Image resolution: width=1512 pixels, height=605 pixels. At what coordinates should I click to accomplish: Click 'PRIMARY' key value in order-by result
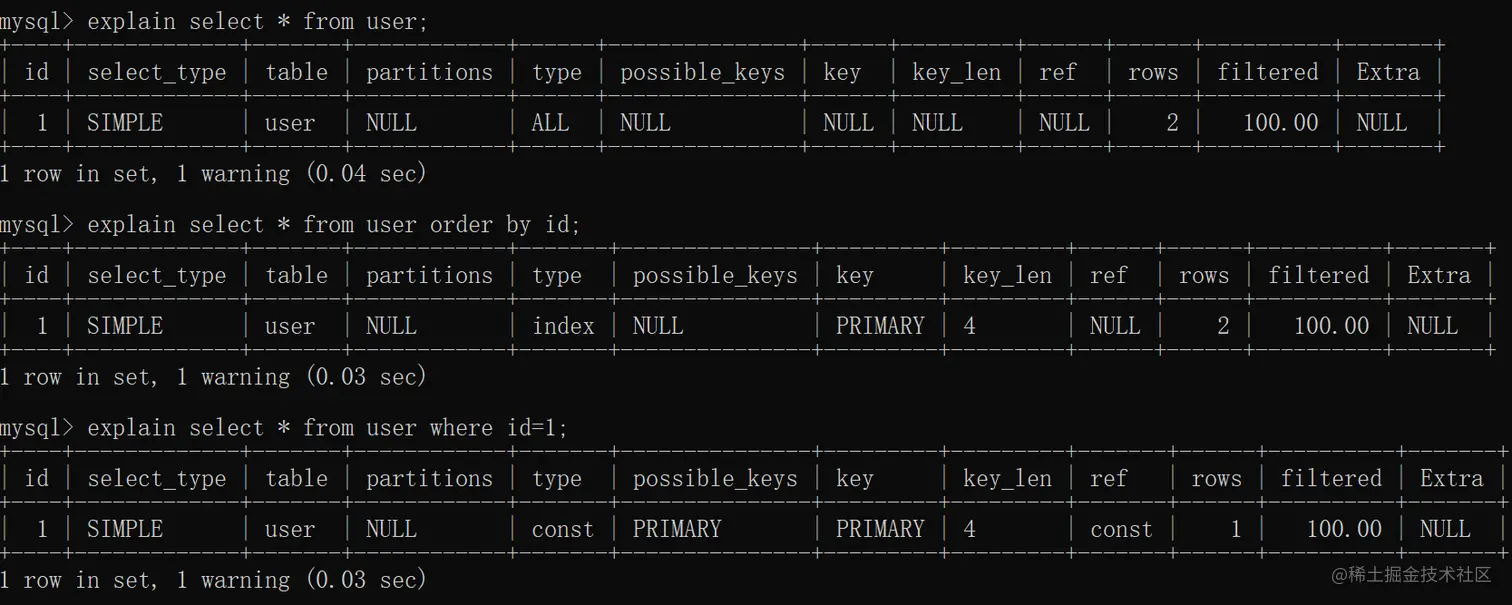tap(880, 325)
